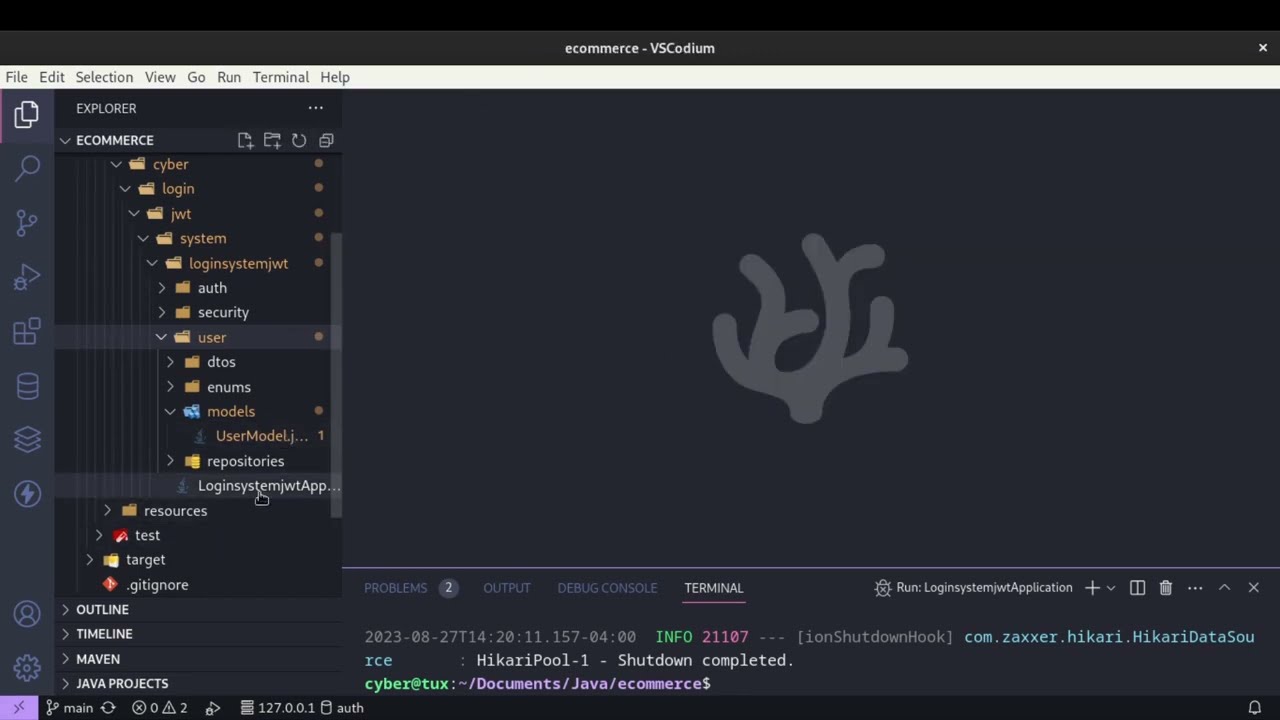Viewport: 1280px width, 720px height.
Task: Switch to the DEBUG CONSOLE tab
Action: (x=607, y=588)
